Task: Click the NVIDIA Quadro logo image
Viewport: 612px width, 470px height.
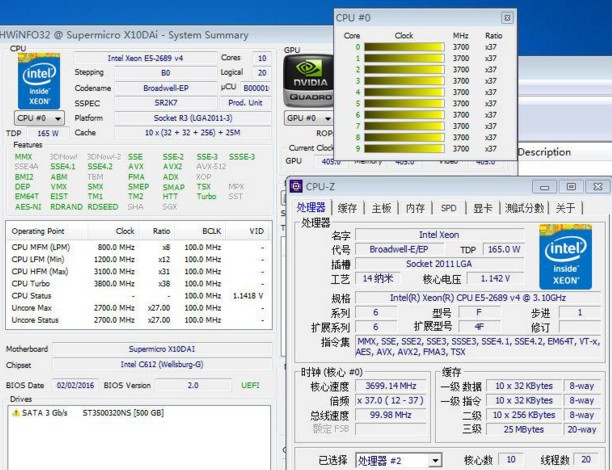Action: pos(308,81)
